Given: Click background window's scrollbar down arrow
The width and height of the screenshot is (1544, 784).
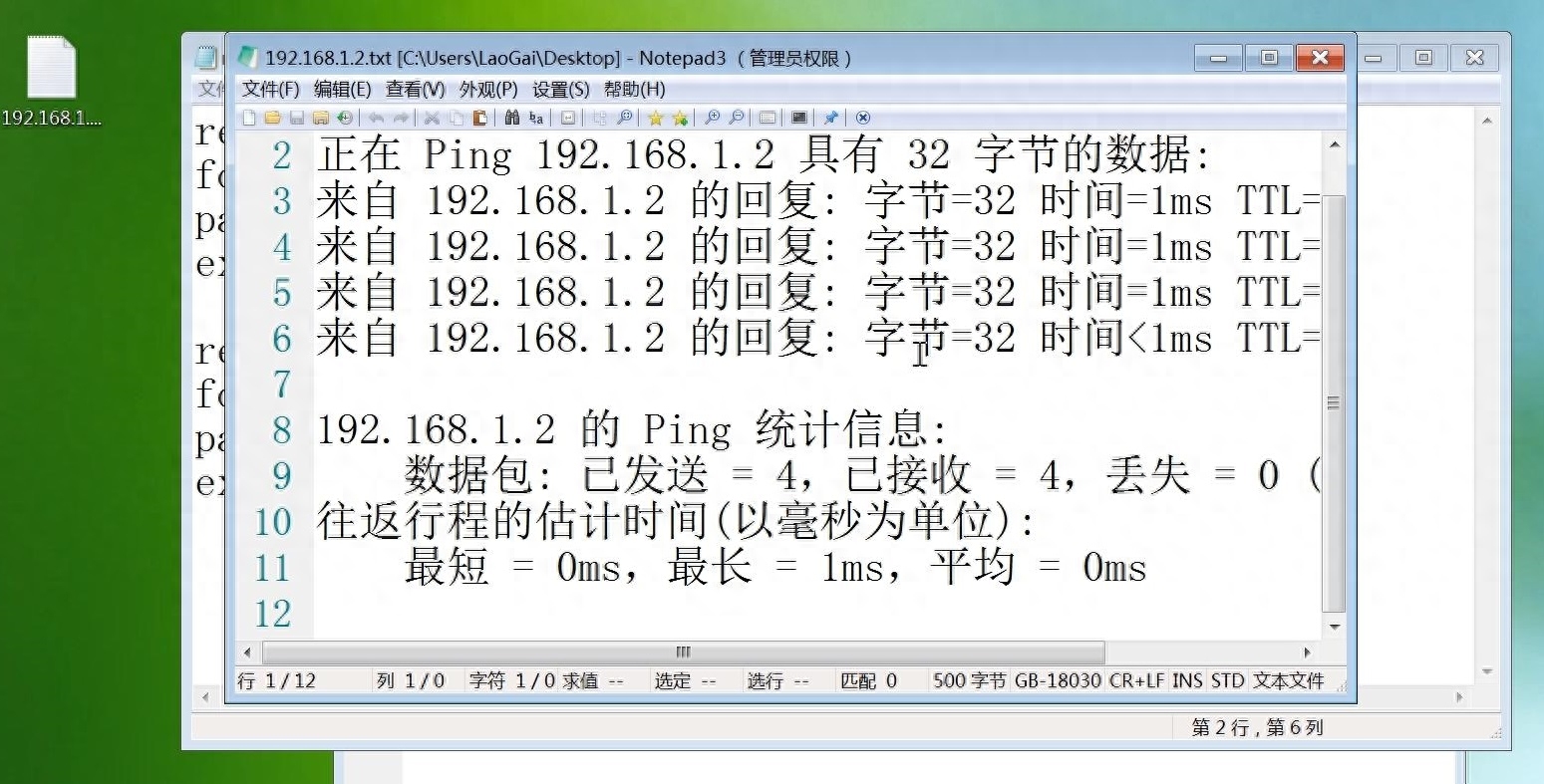Looking at the screenshot, I should (1486, 671).
